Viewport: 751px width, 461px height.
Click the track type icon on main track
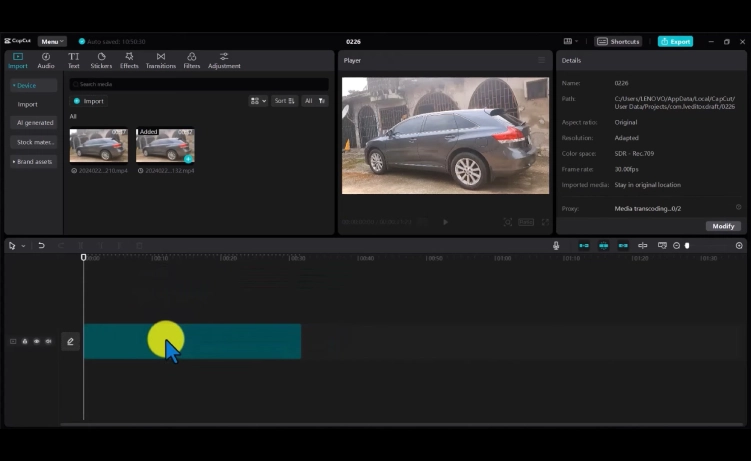coord(13,341)
